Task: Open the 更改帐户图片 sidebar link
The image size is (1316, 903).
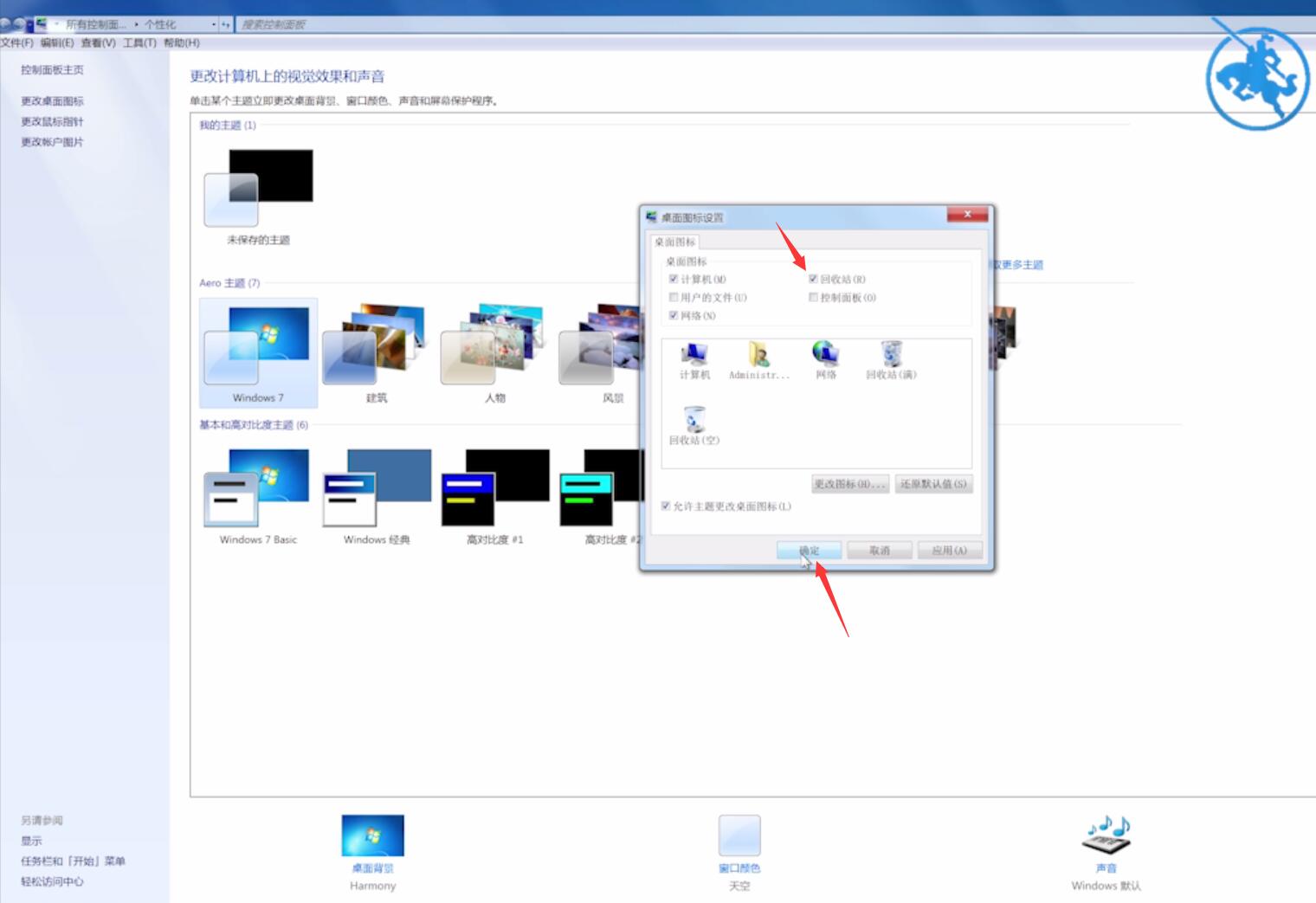Action: 53,142
